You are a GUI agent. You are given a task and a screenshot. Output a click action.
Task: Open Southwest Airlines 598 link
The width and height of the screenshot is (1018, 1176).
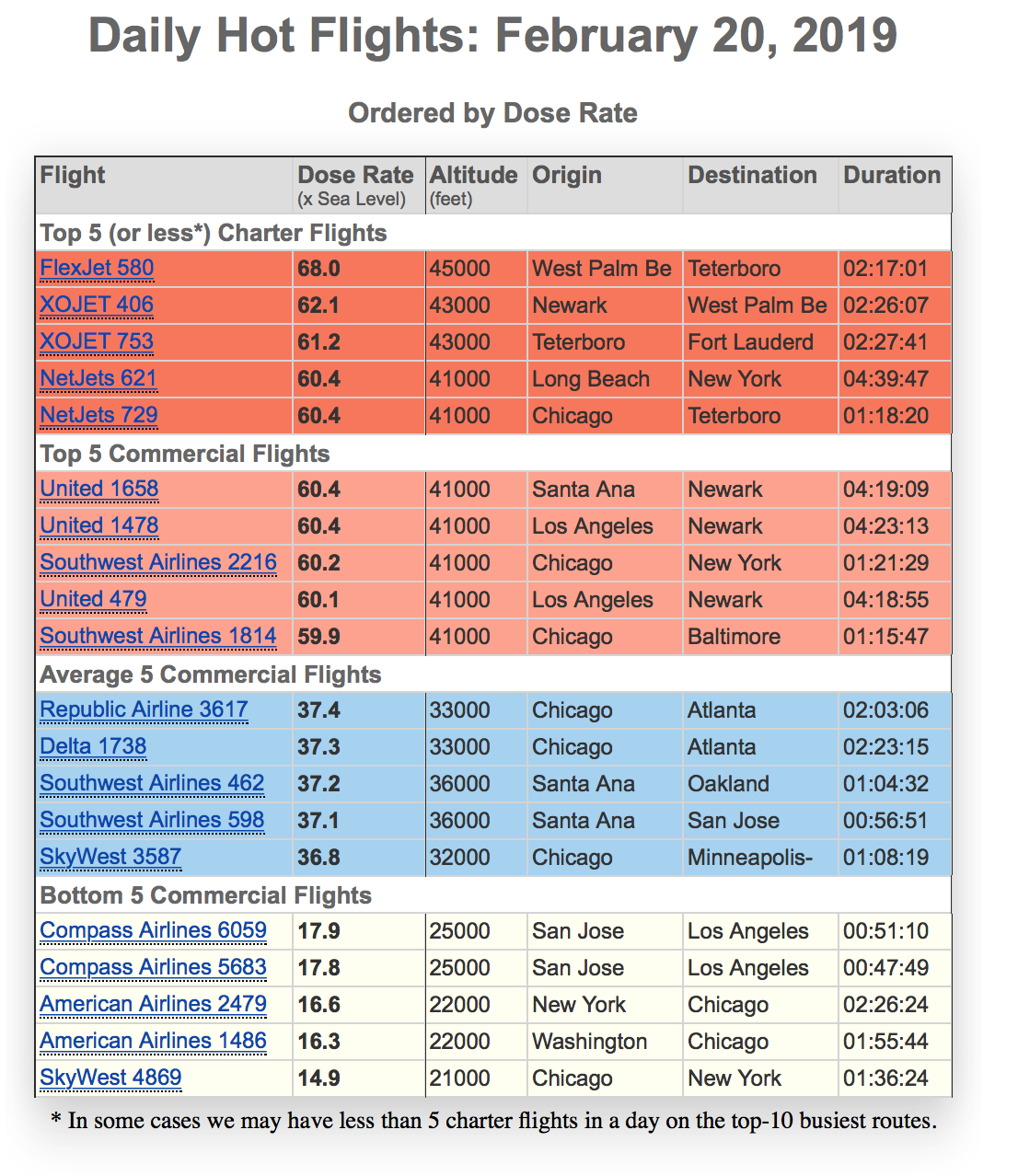point(152,821)
